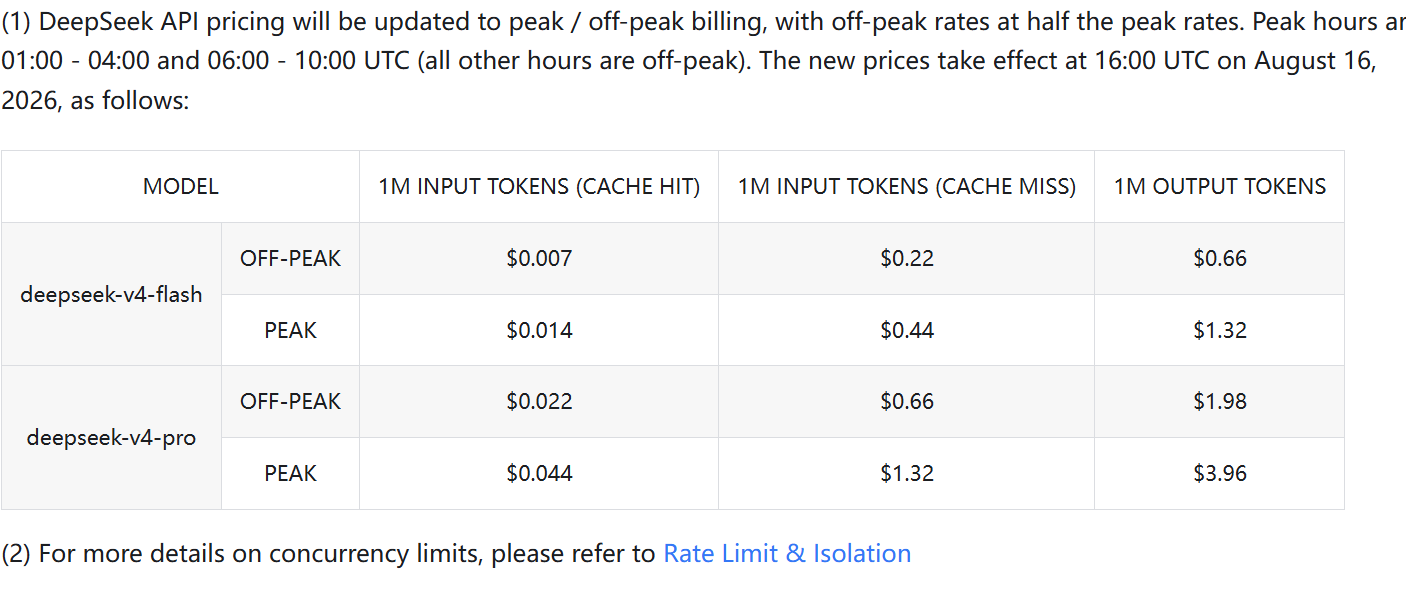
Task: Open the Rate Limit & Isolation link
Action: point(787,553)
